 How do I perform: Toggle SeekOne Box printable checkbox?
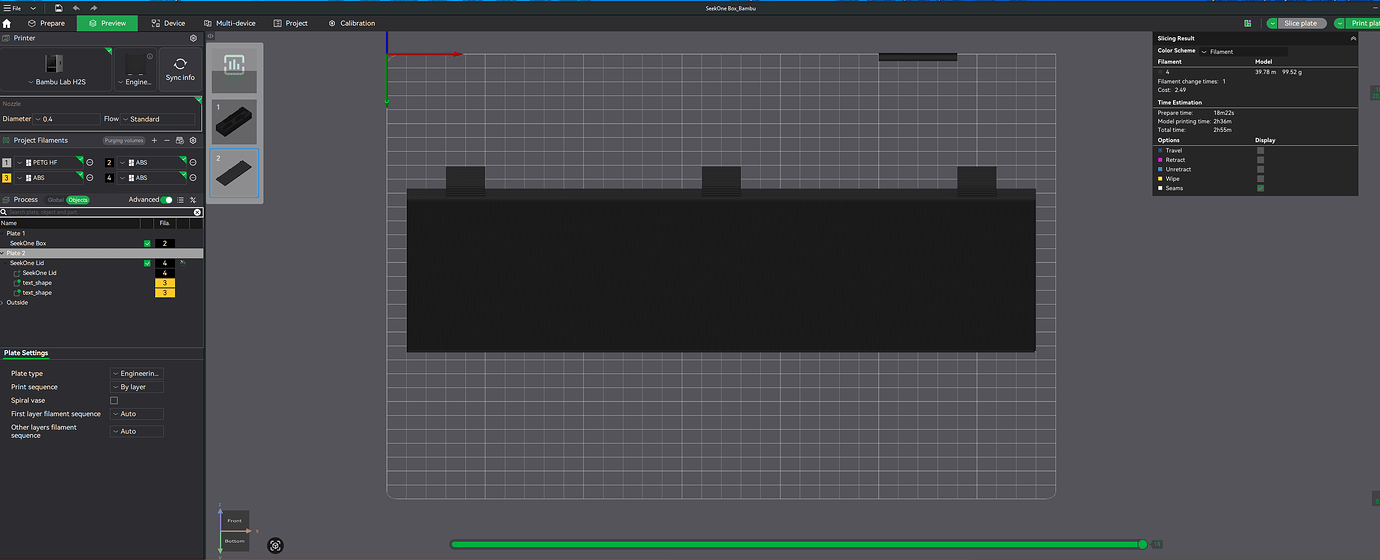click(147, 243)
